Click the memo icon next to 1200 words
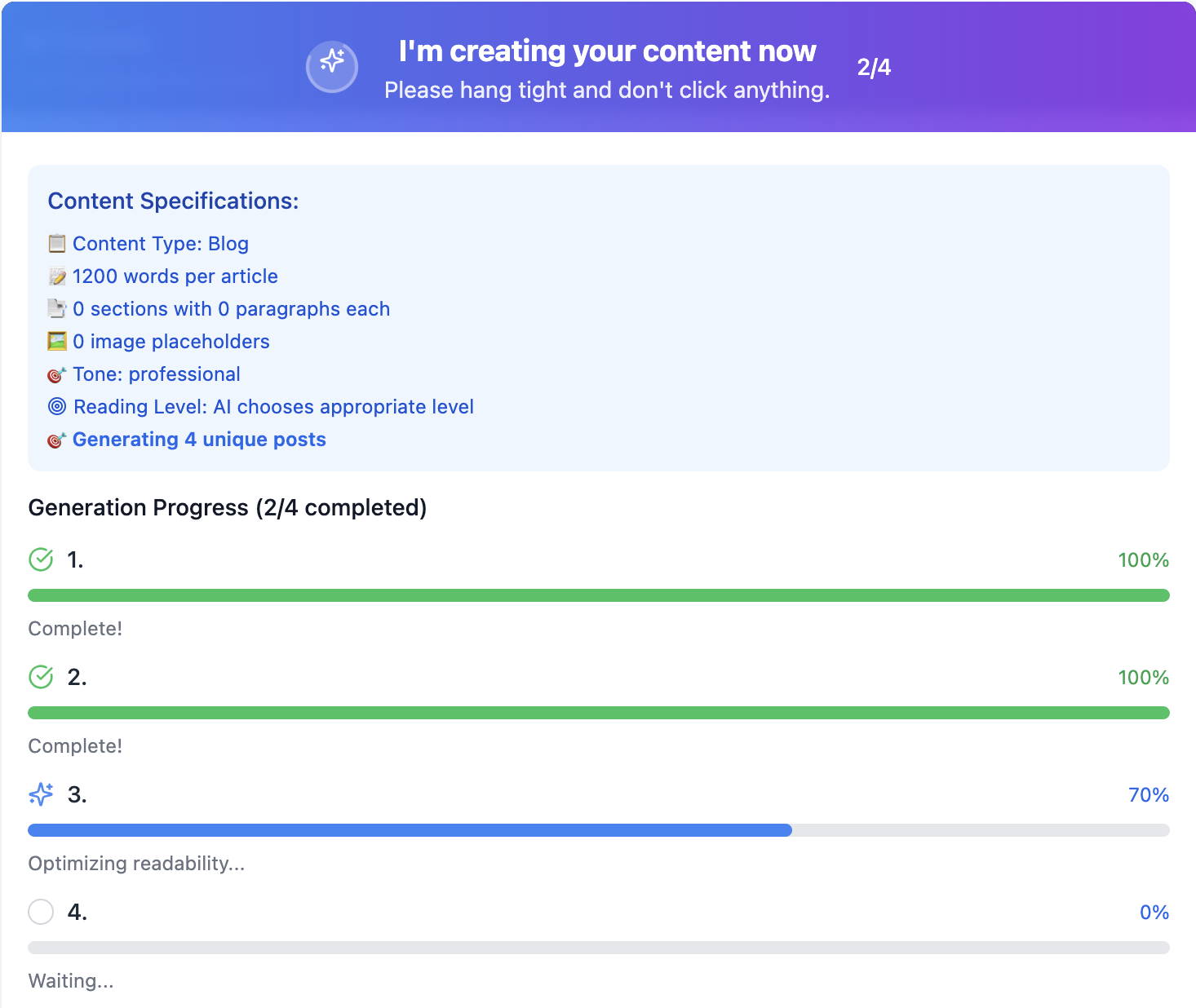1196x1008 pixels. pos(57,276)
